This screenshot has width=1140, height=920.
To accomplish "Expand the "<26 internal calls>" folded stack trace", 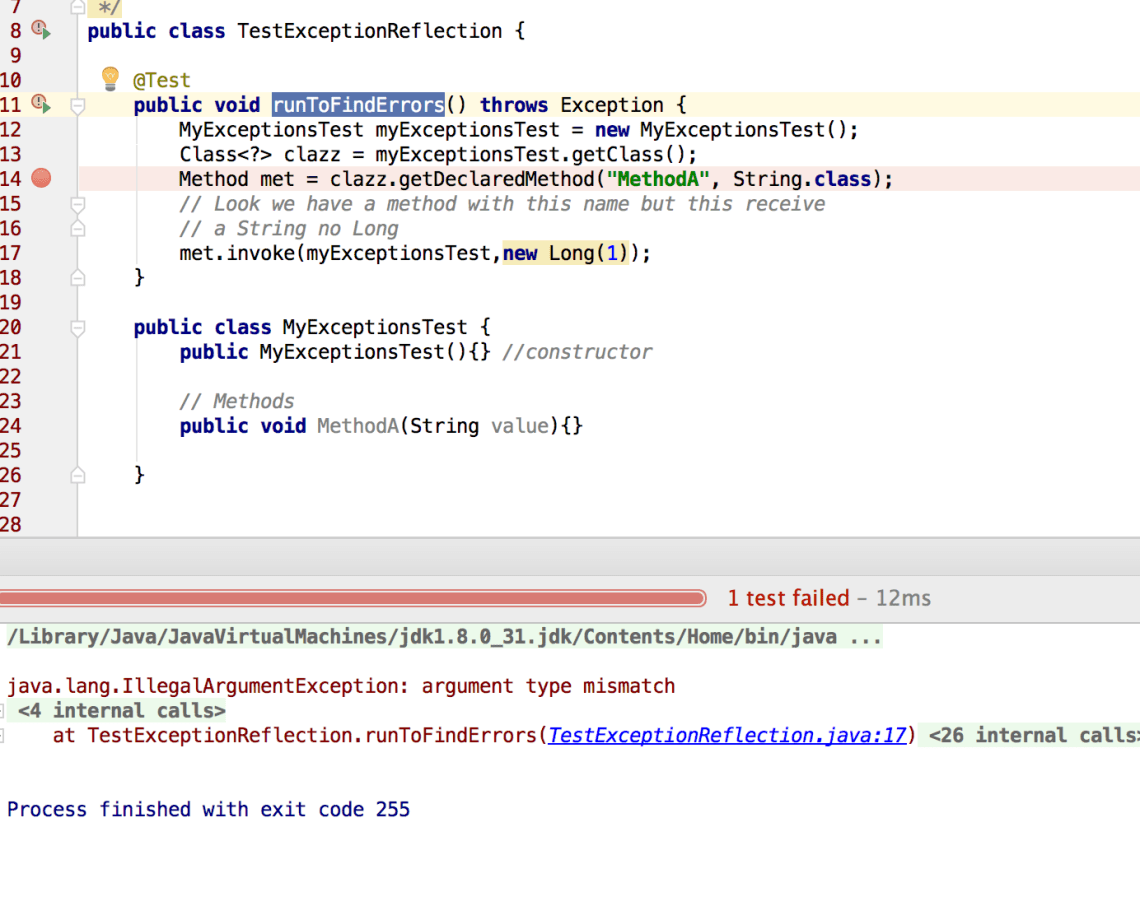I will point(1032,736).
